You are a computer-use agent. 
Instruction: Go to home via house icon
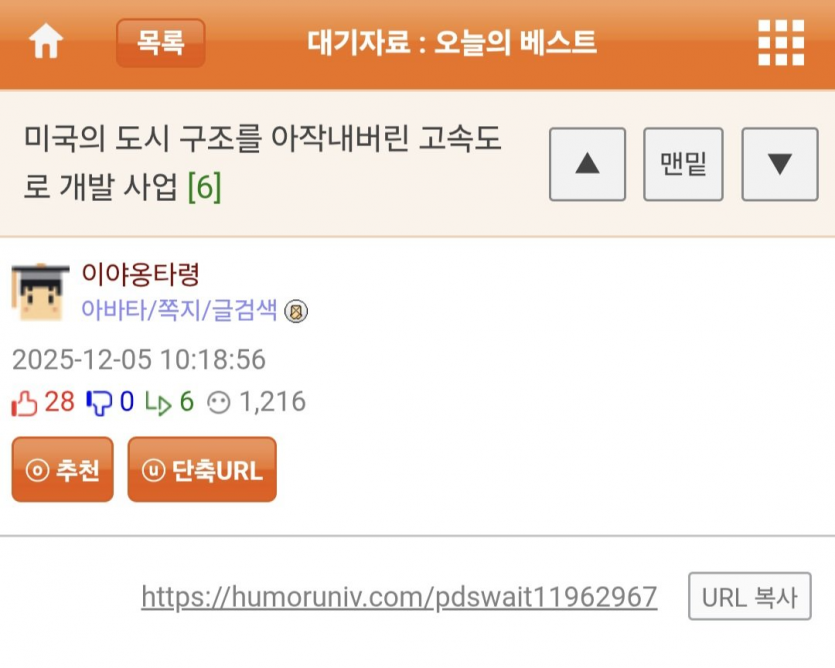46,41
